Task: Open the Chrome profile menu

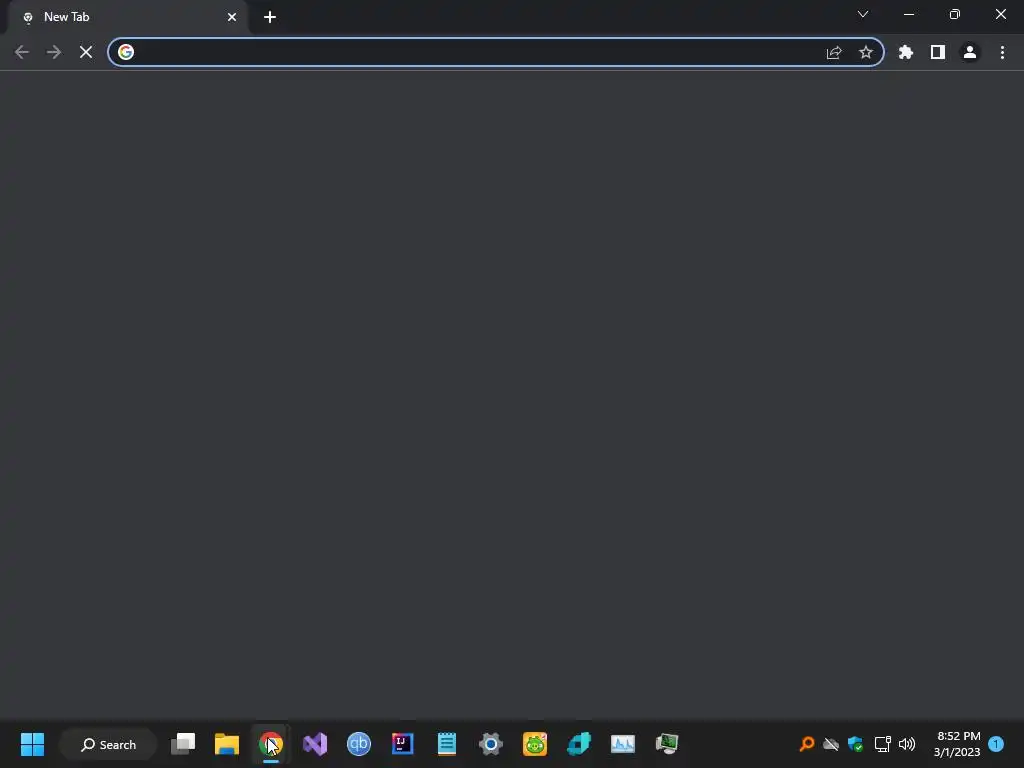Action: [970, 52]
